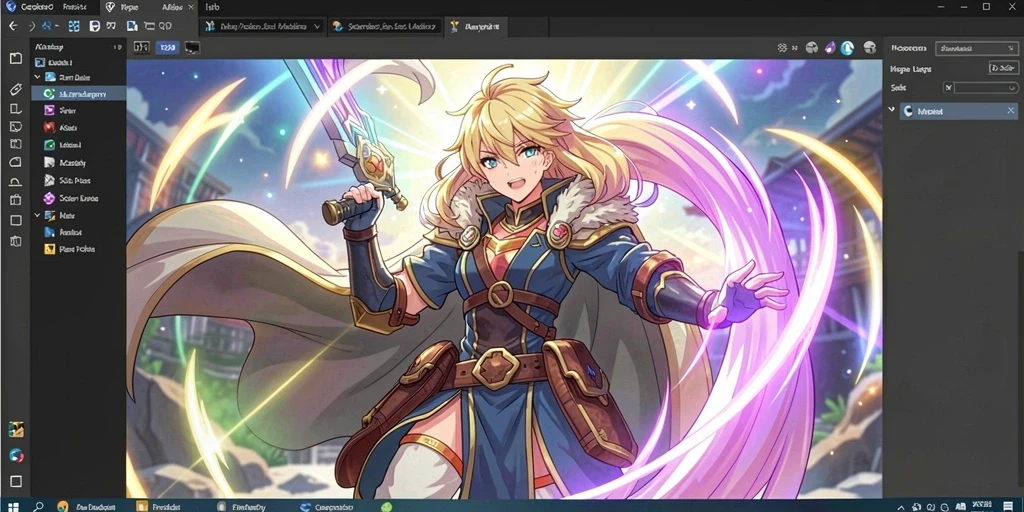The width and height of the screenshot is (1024, 512).
Task: Click the purple droplet icon above canvas
Action: click(x=829, y=47)
